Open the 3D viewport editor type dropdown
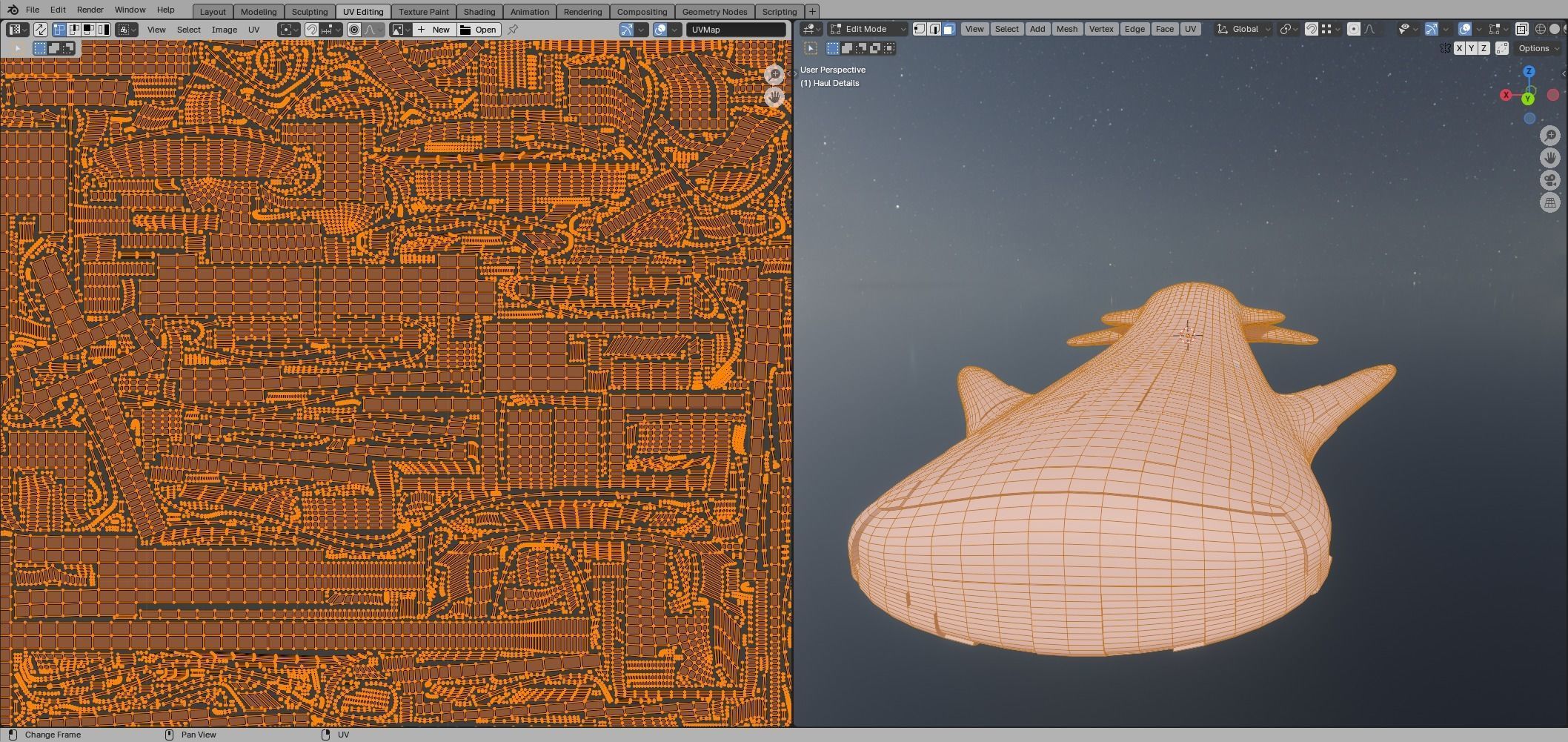1568x742 pixels. pyautogui.click(x=812, y=29)
